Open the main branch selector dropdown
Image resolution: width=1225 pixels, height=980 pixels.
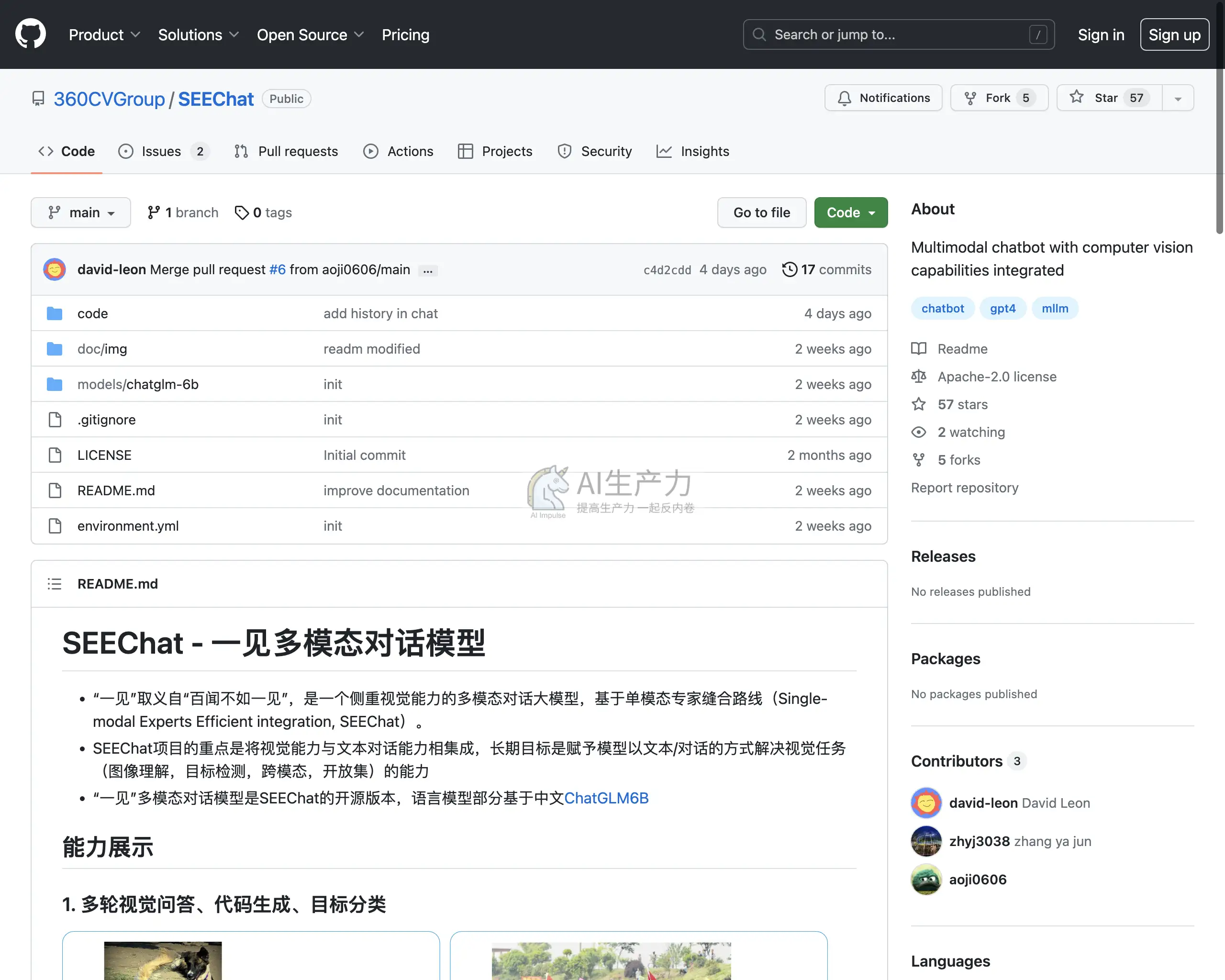point(81,212)
